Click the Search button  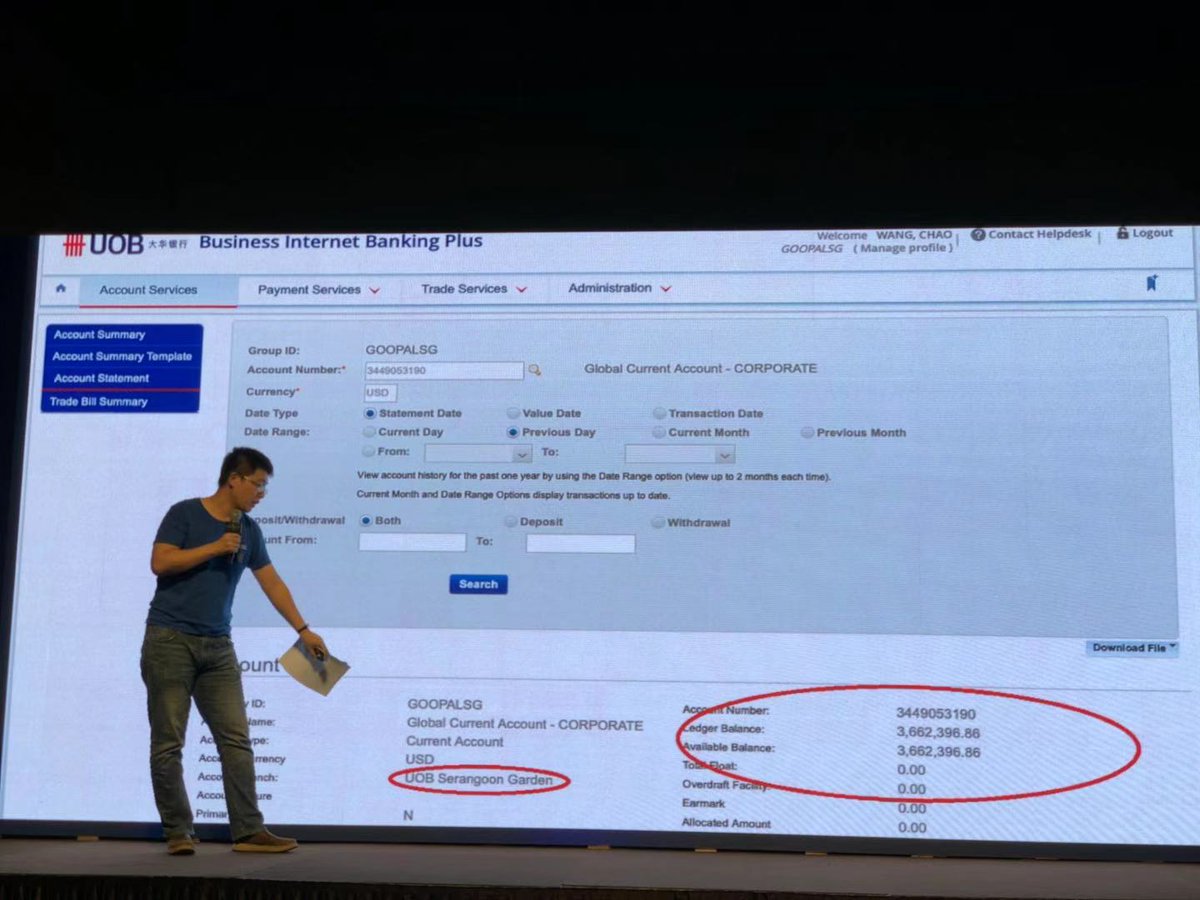click(478, 584)
